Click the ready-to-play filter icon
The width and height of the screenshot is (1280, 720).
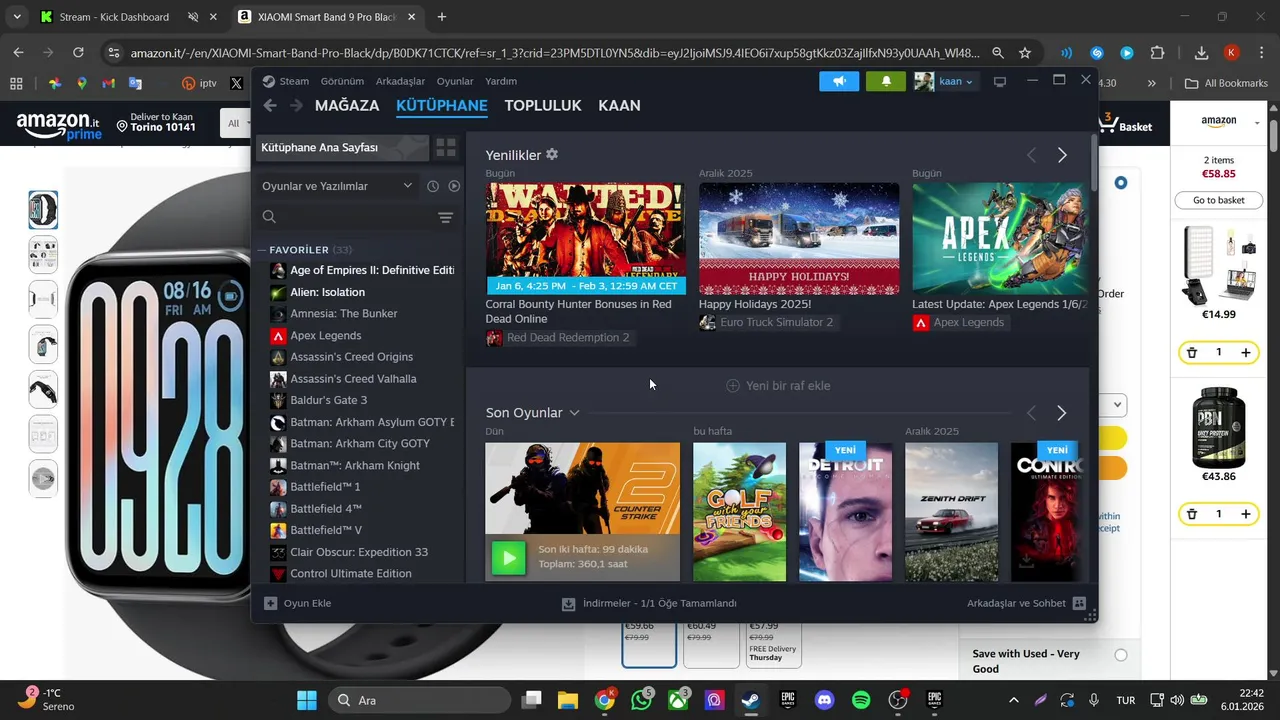(454, 186)
